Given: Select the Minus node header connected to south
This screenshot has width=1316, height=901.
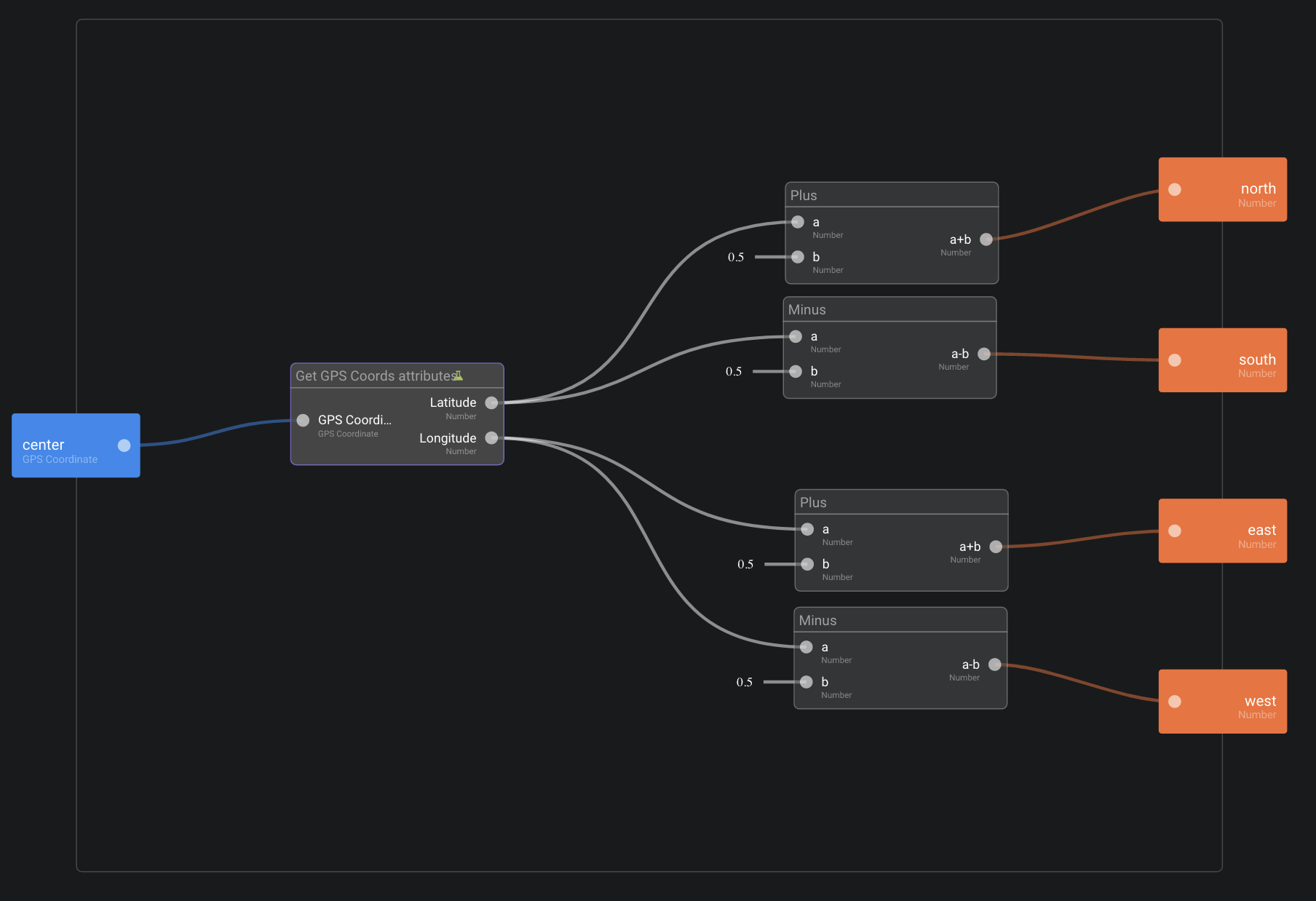Looking at the screenshot, I should pos(889,310).
